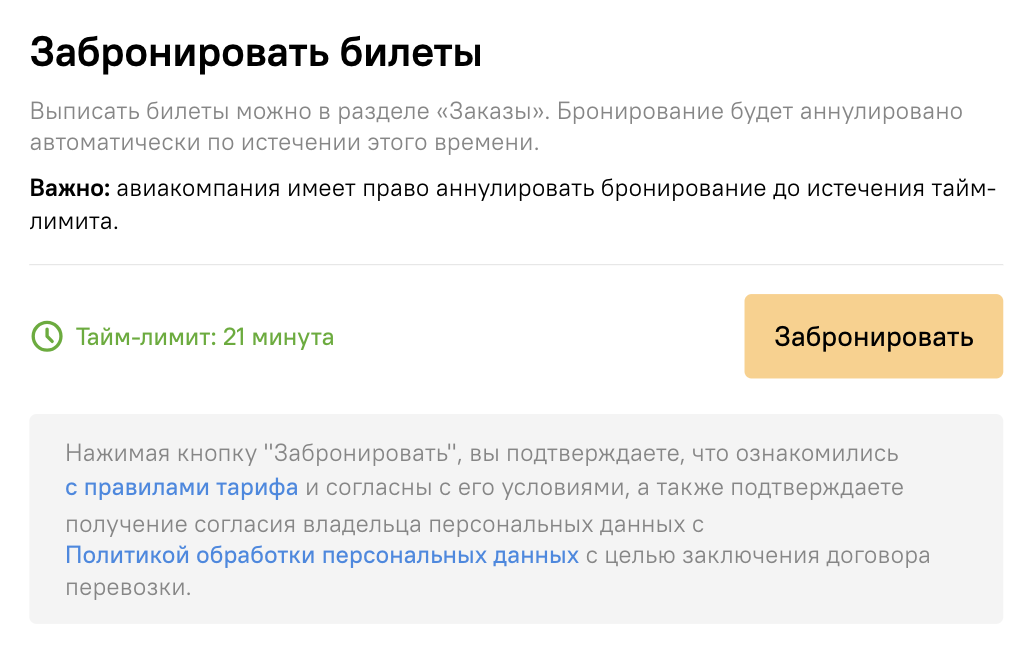Click «Бронирование будет аннулировано» phrase
This screenshot has width=1030, height=656.
coord(760,111)
